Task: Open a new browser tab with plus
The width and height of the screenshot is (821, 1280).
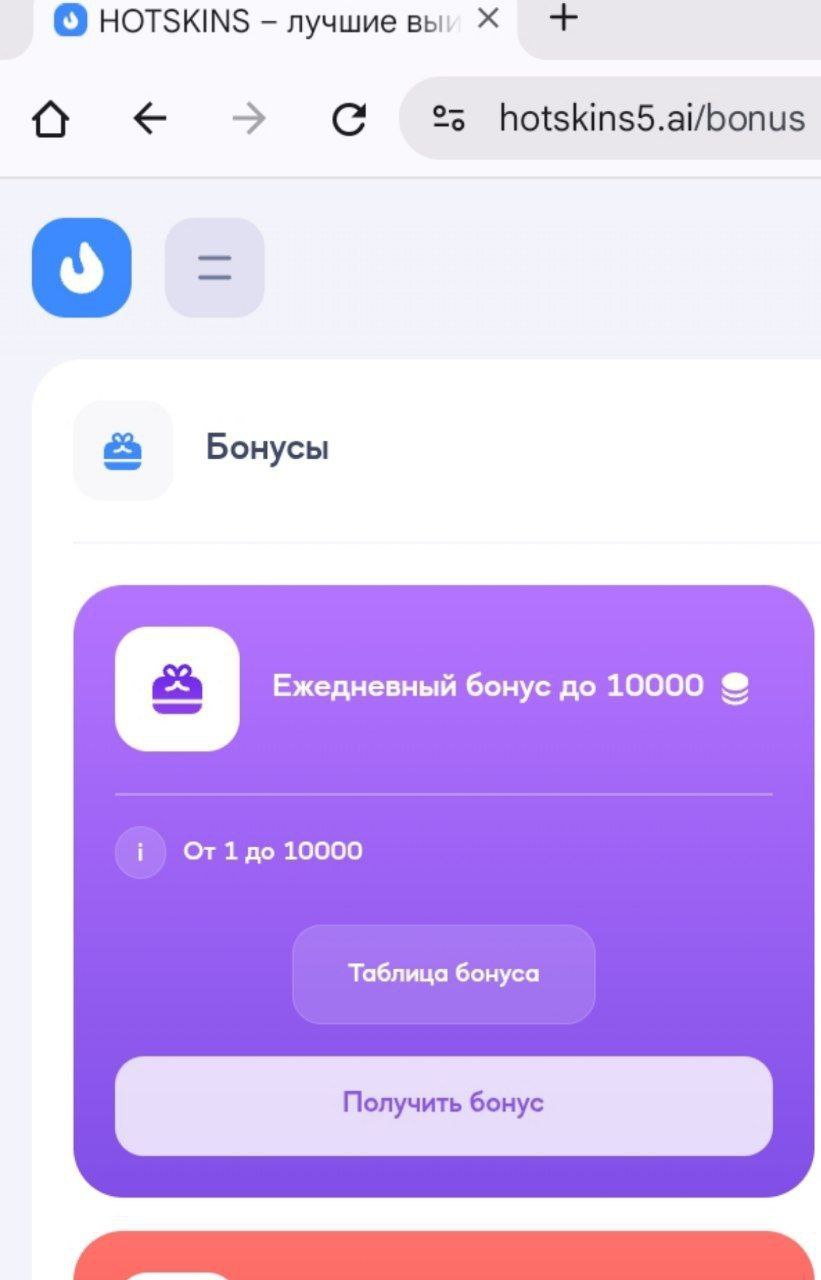Action: tap(565, 17)
